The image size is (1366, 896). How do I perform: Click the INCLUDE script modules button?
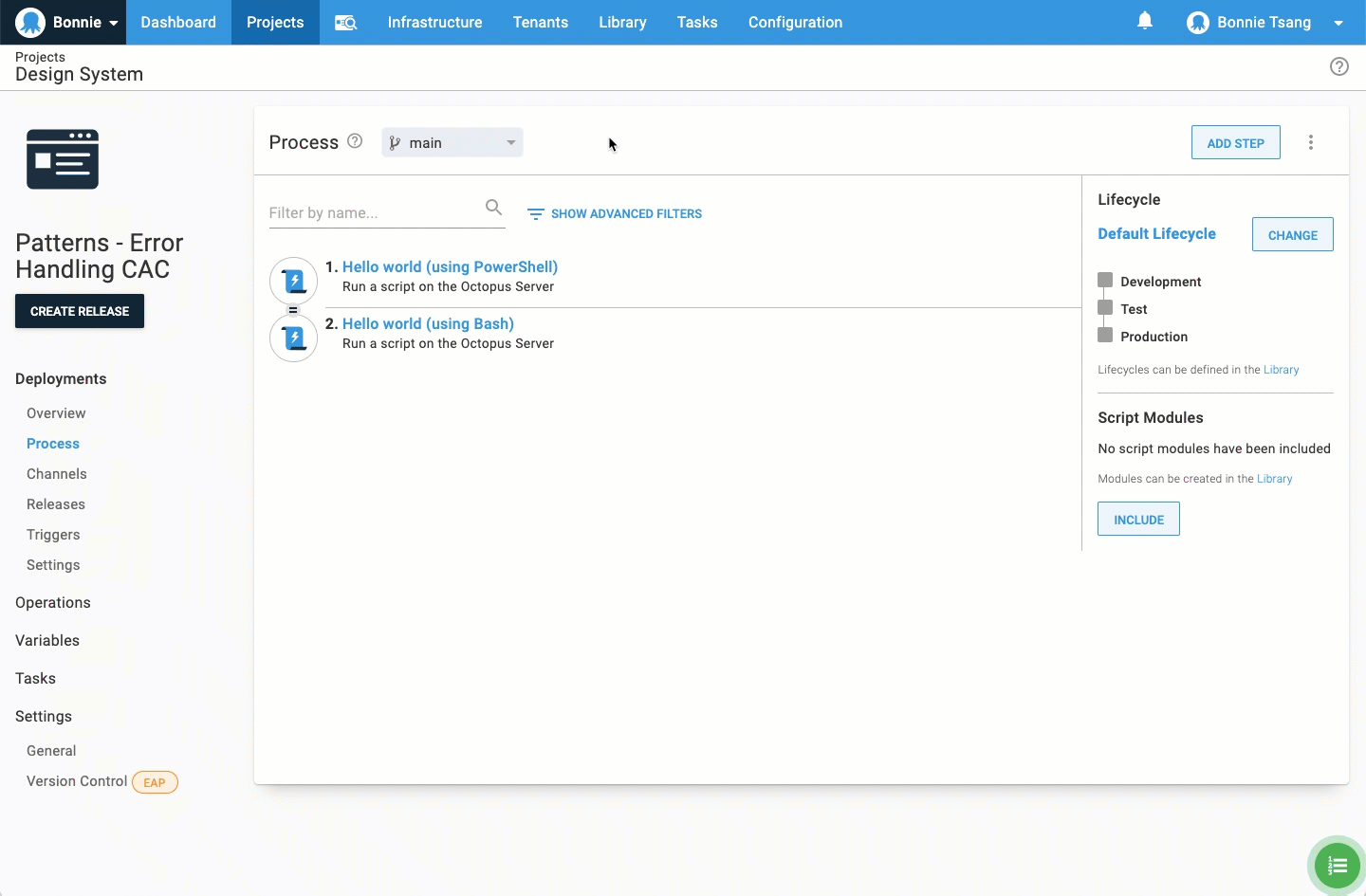(1138, 519)
